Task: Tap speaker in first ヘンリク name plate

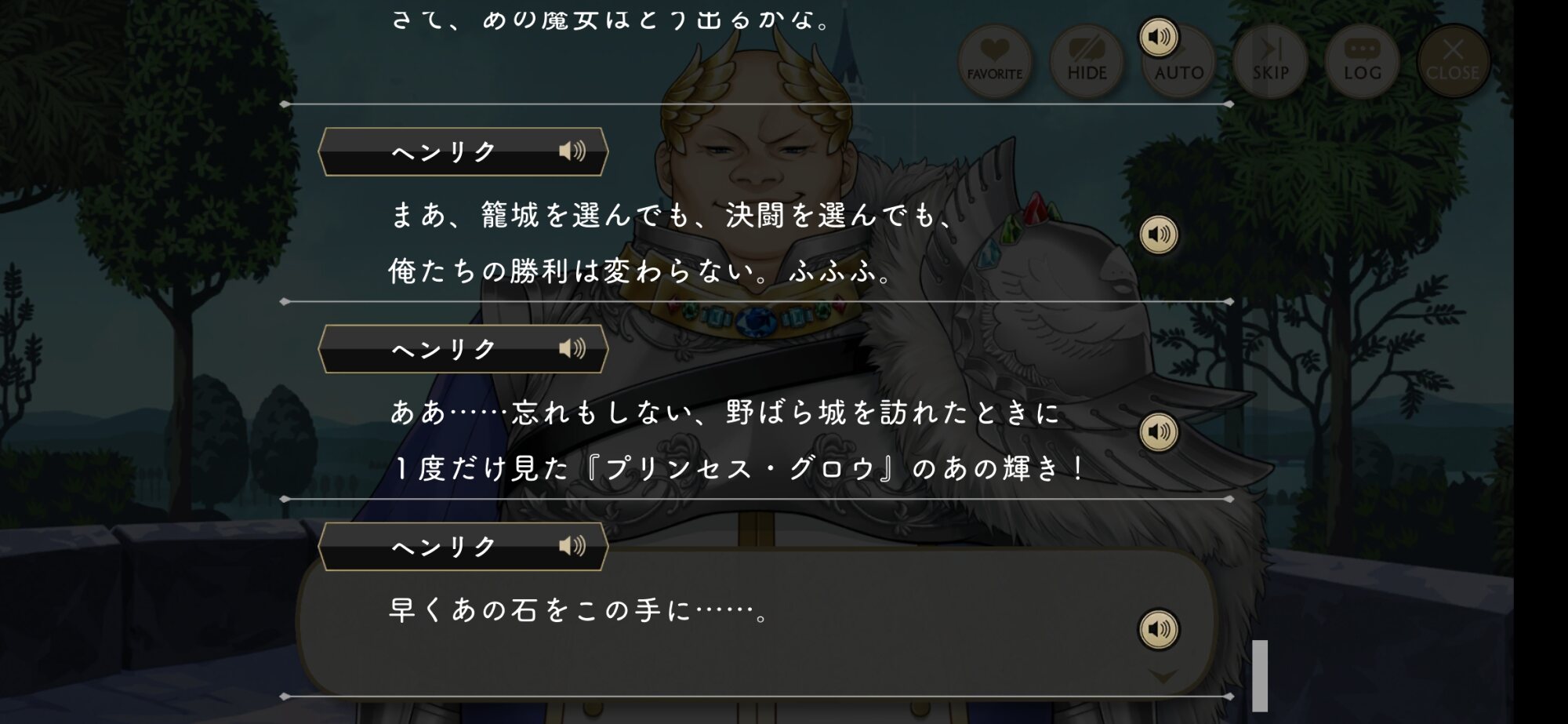Action: [x=572, y=151]
